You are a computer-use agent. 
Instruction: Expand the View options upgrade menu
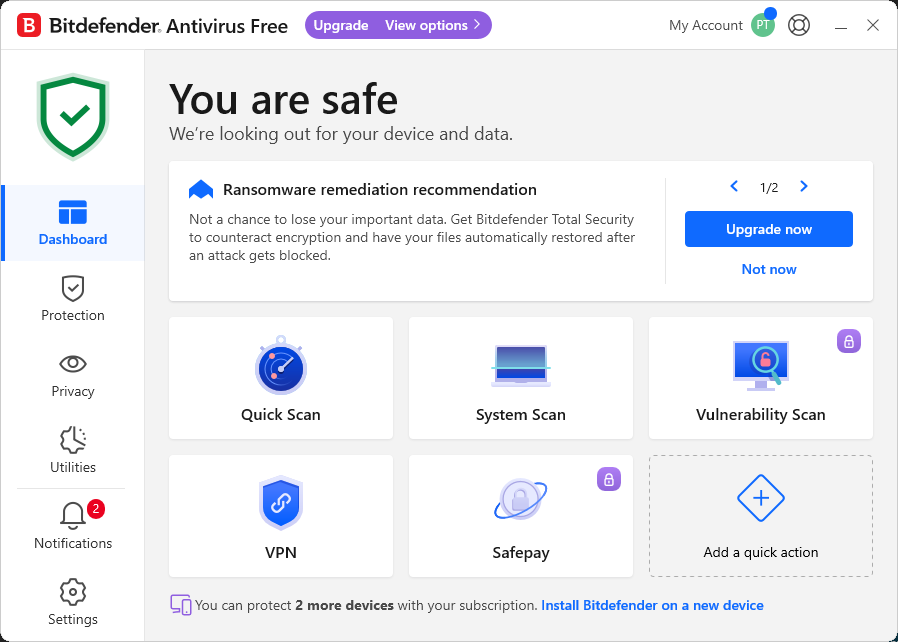(433, 25)
